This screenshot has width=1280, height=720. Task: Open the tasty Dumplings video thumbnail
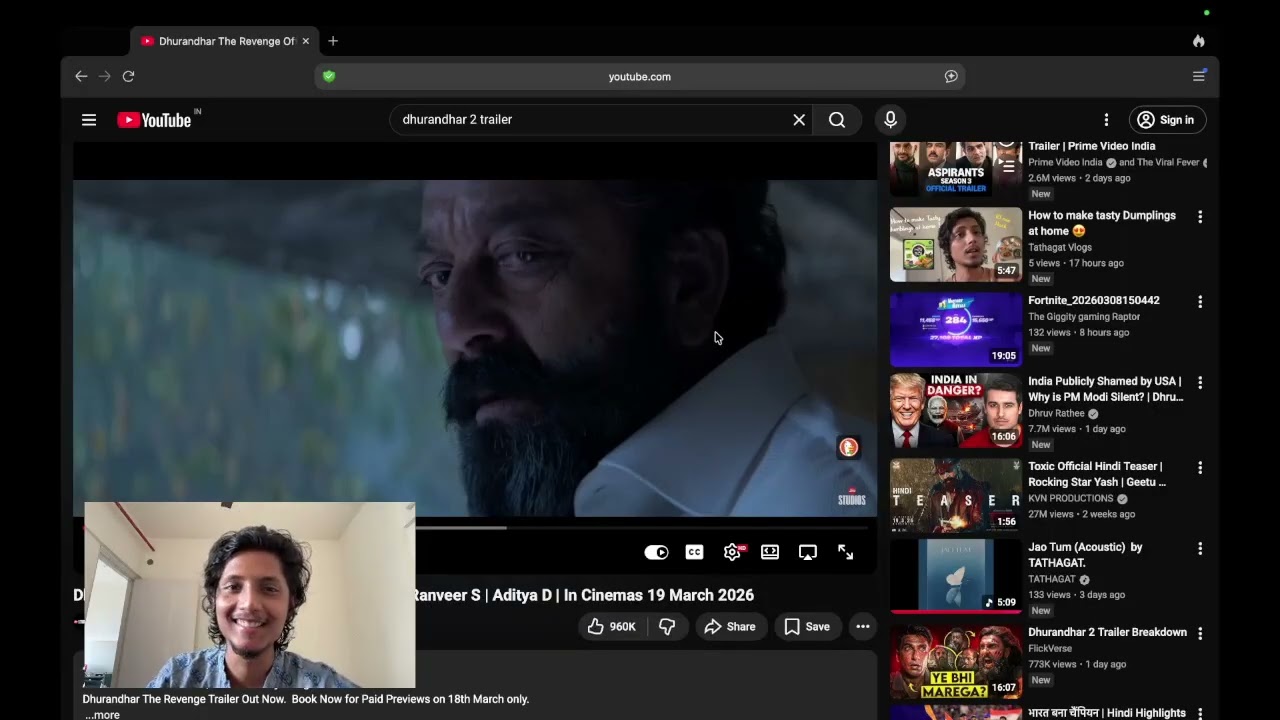coord(956,245)
